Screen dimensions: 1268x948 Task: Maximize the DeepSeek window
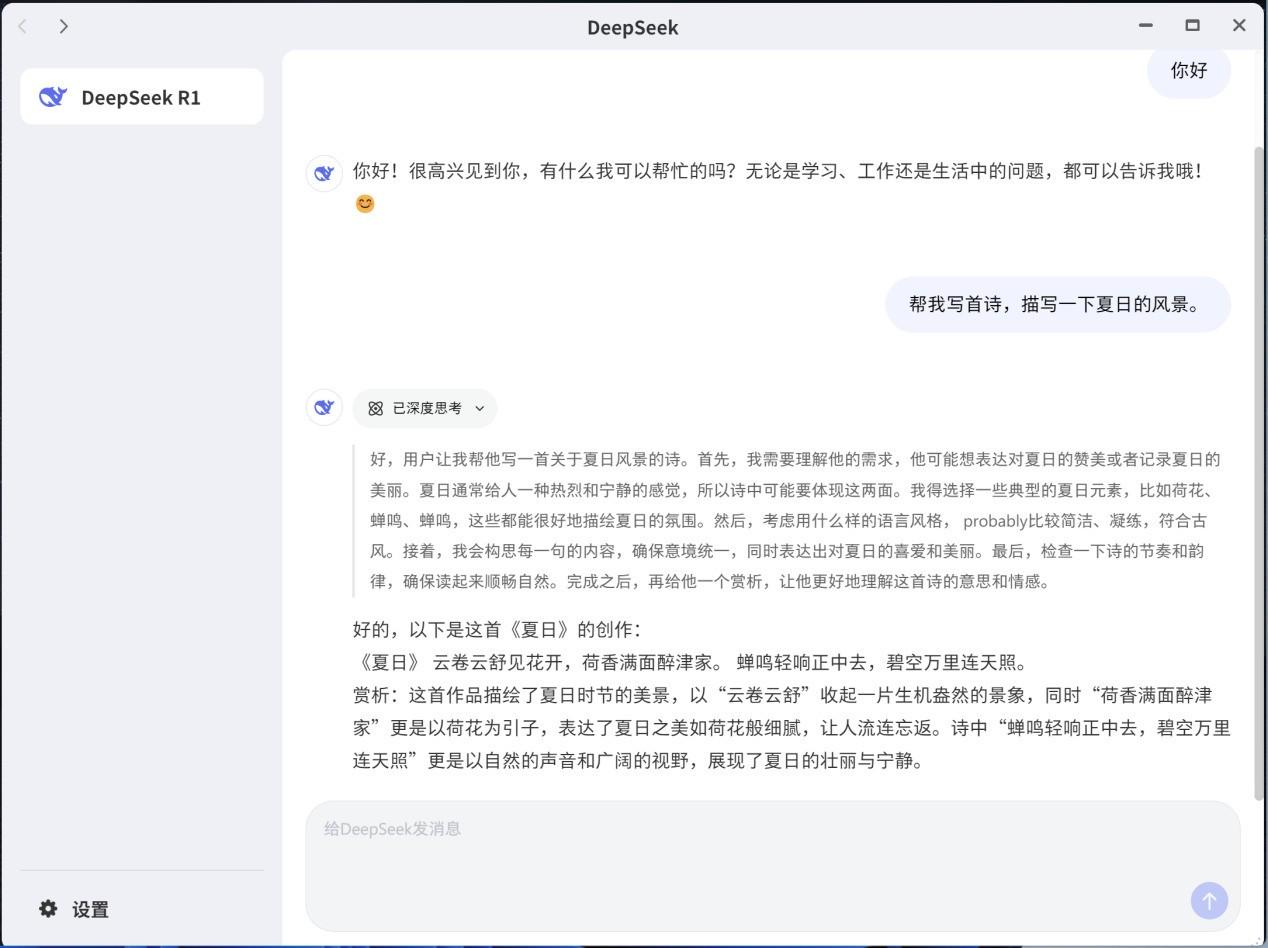1192,25
